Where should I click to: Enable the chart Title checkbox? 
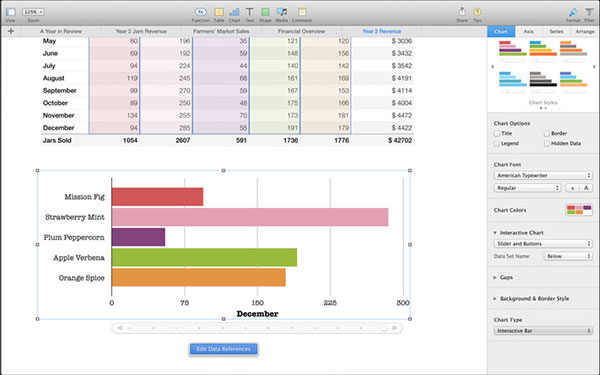click(x=497, y=134)
